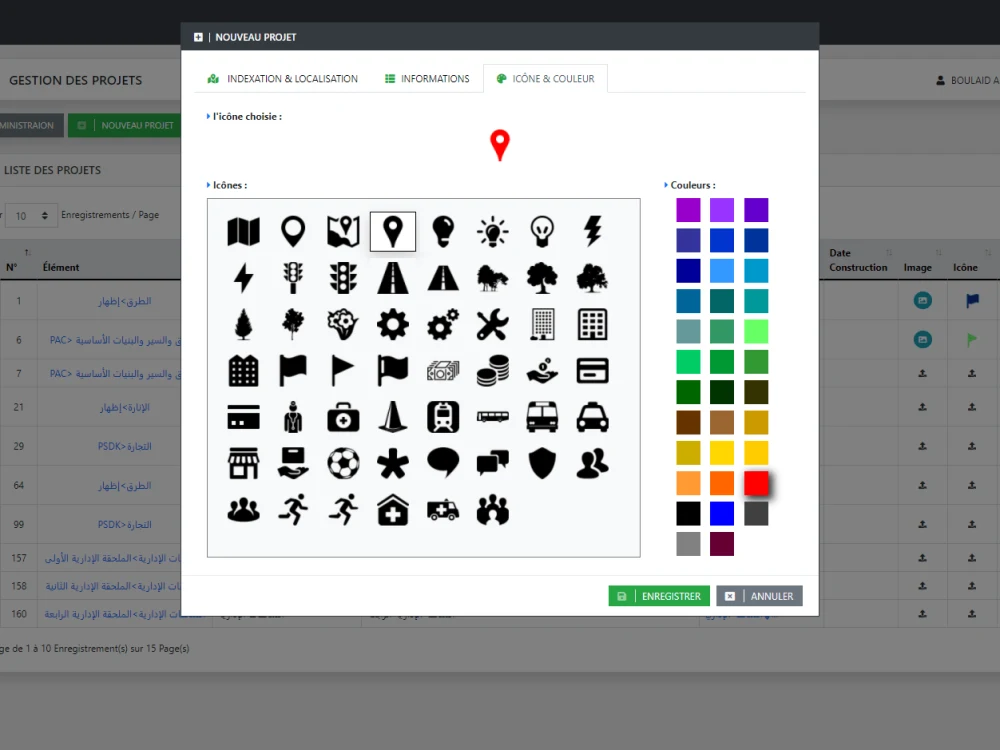The image size is (1000, 750).
Task: Open the project link in row 157
Action: click(114, 558)
